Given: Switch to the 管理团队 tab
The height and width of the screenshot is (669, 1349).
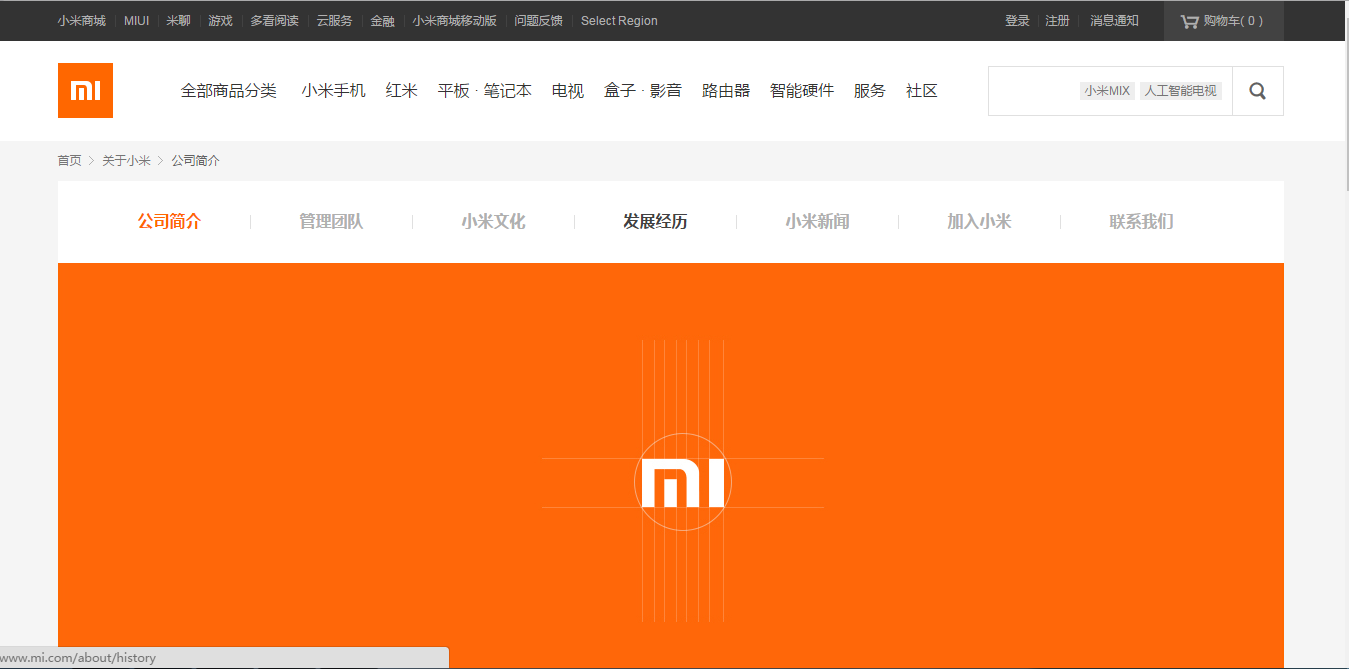Looking at the screenshot, I should pyautogui.click(x=331, y=222).
